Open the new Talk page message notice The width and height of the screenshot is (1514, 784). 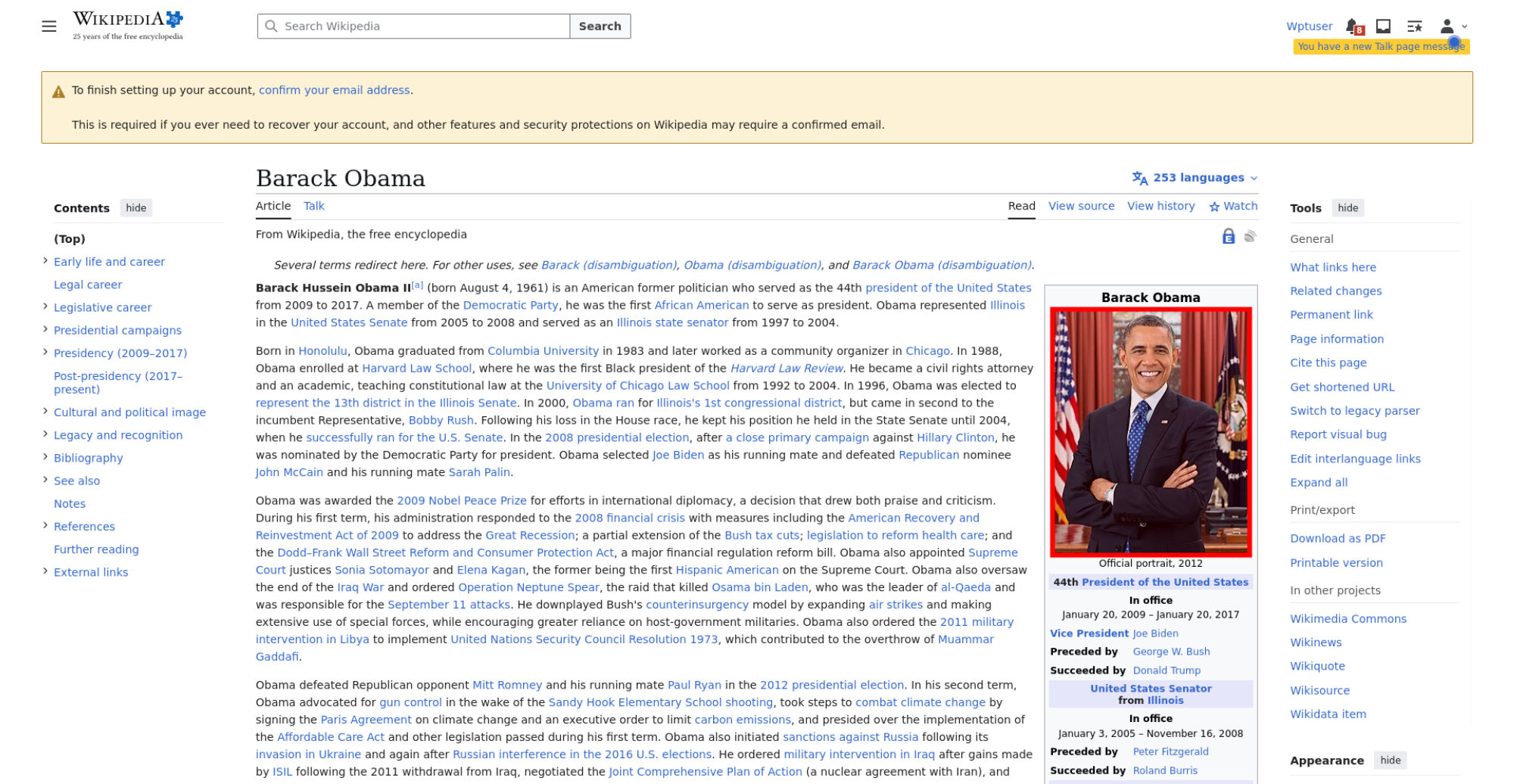[1381, 47]
